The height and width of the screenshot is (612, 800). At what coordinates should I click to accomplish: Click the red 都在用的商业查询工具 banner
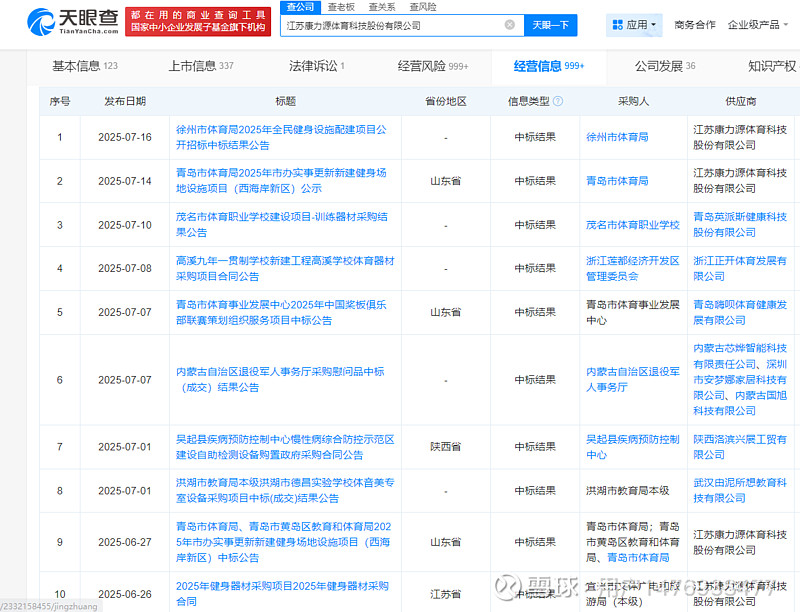198,21
